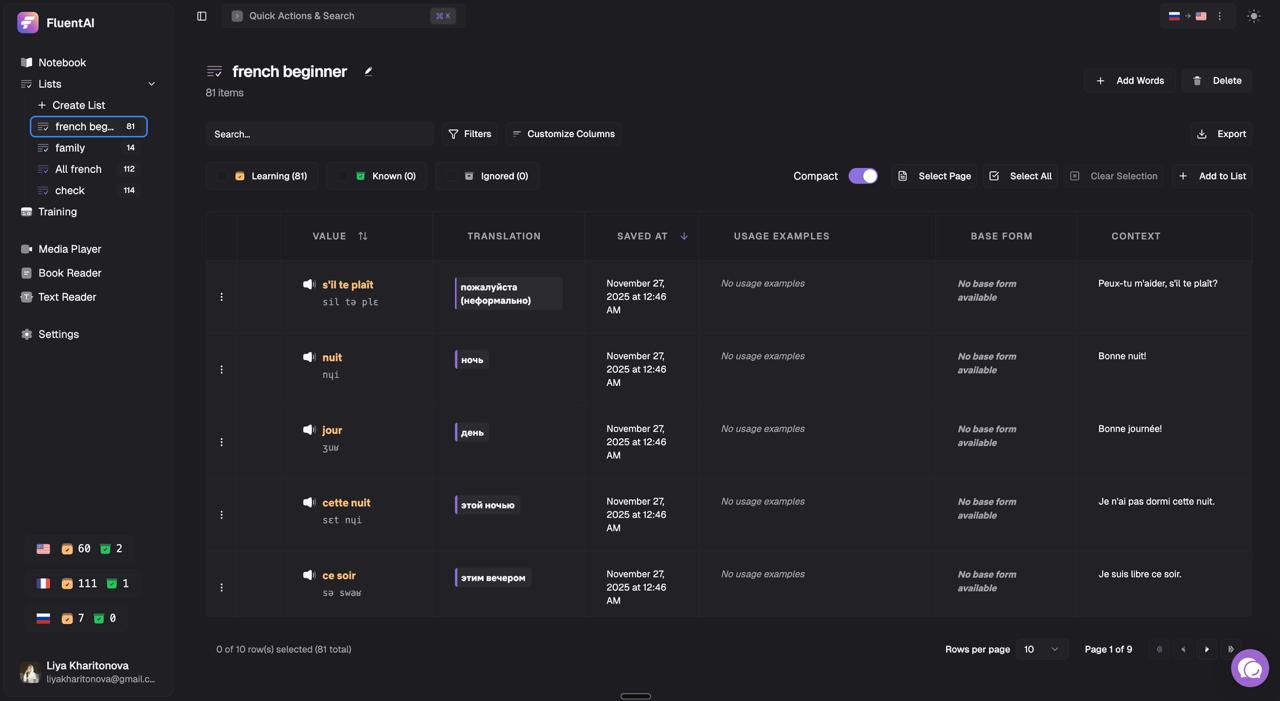Viewport: 1280px width, 701px height.
Task: Sort by Value column arrows
Action: point(363,236)
